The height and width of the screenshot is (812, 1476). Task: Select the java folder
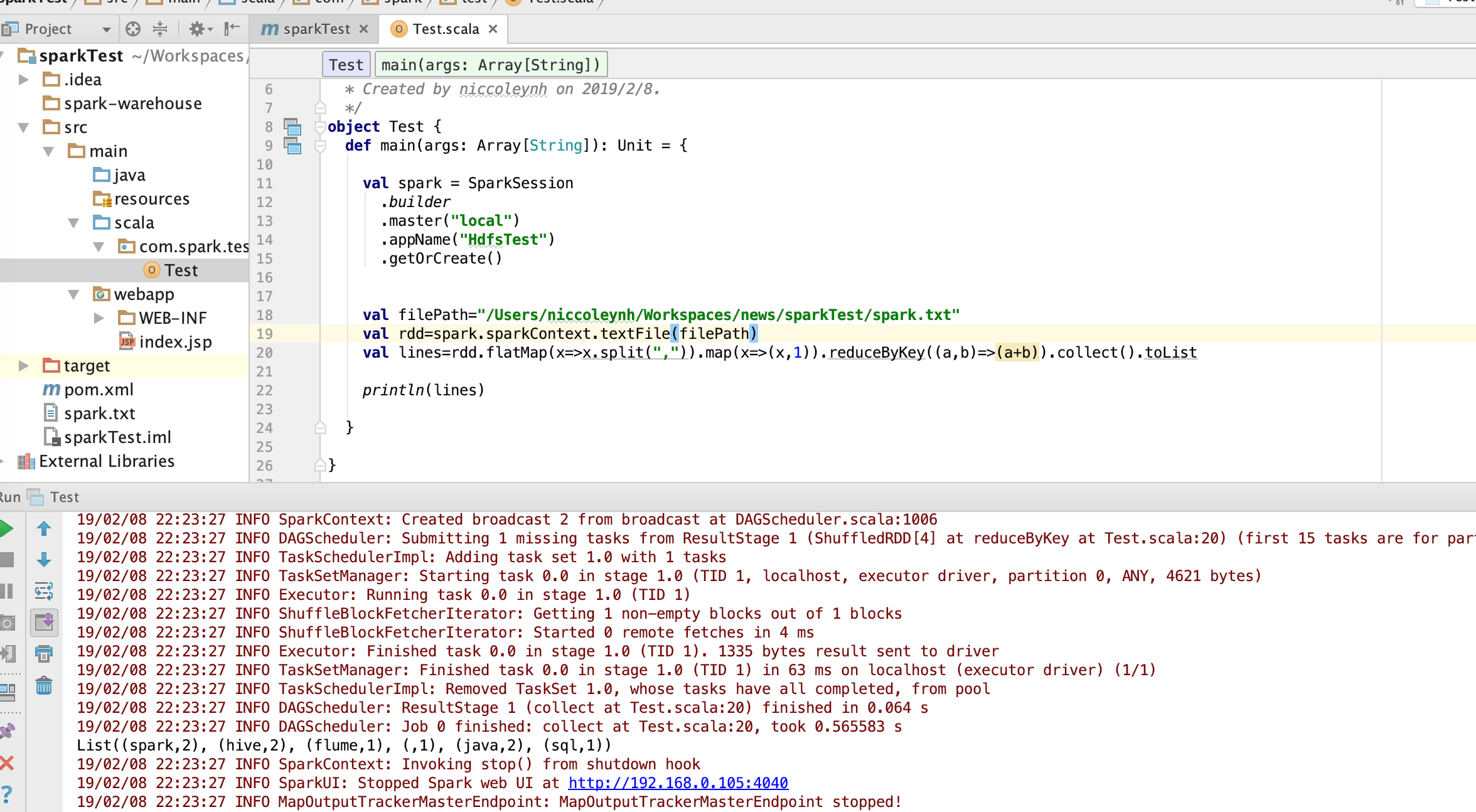(x=119, y=175)
